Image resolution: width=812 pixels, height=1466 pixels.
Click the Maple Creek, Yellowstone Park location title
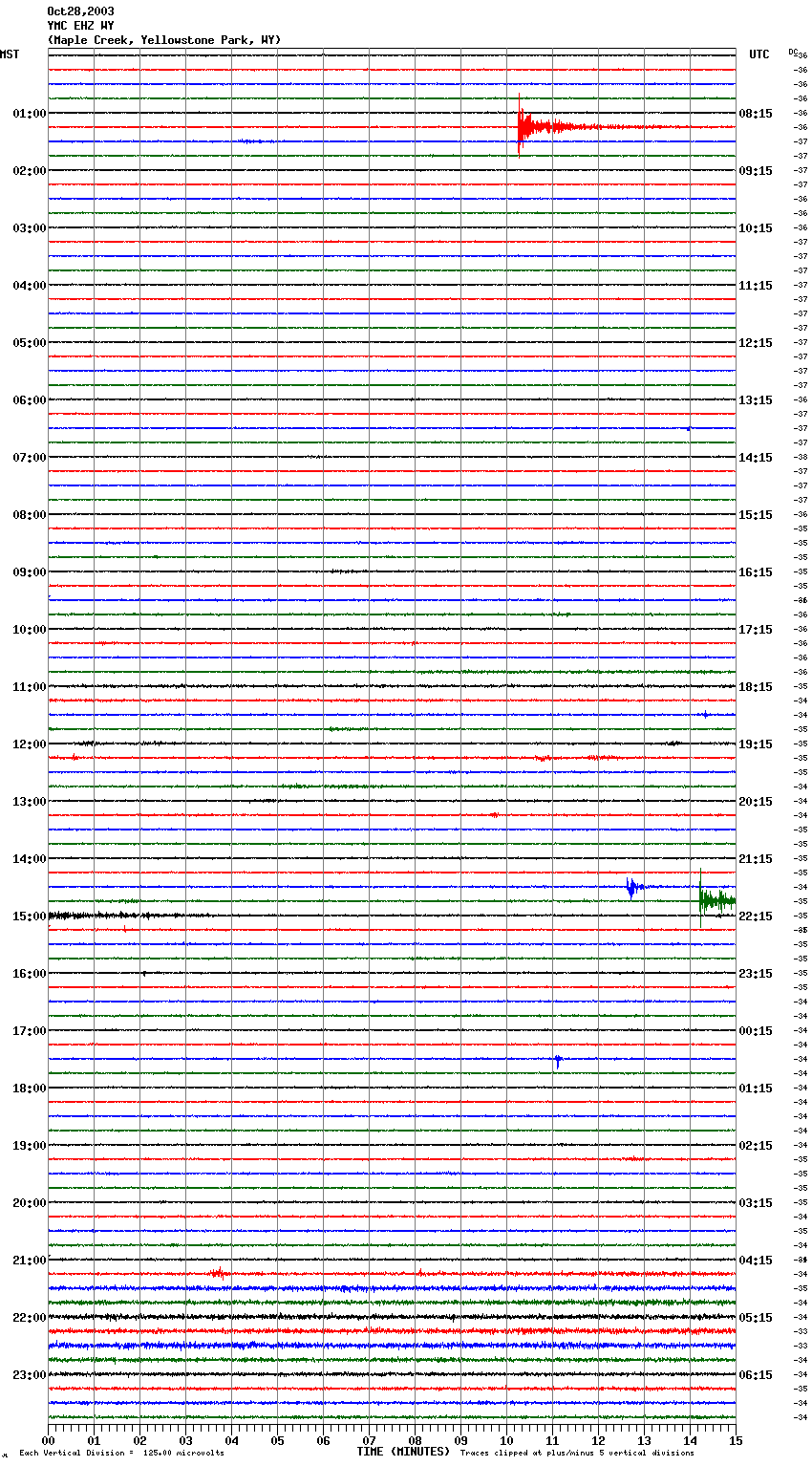pos(164,40)
